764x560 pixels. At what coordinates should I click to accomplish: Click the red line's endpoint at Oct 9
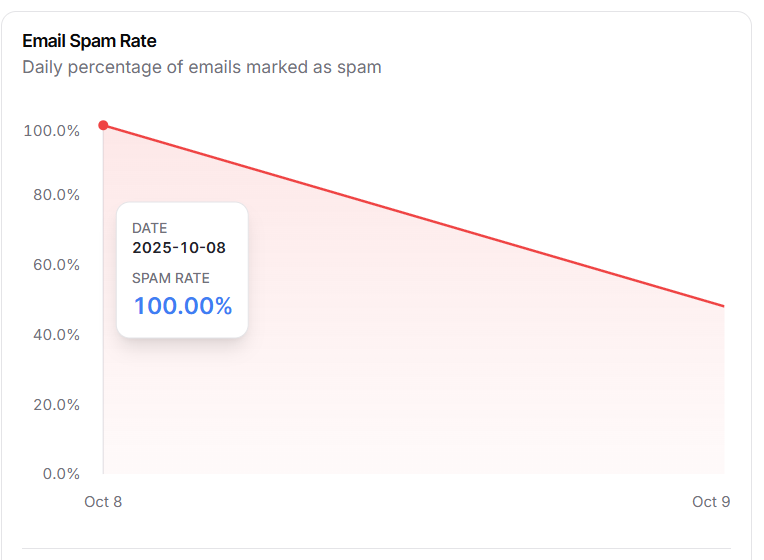[723, 306]
